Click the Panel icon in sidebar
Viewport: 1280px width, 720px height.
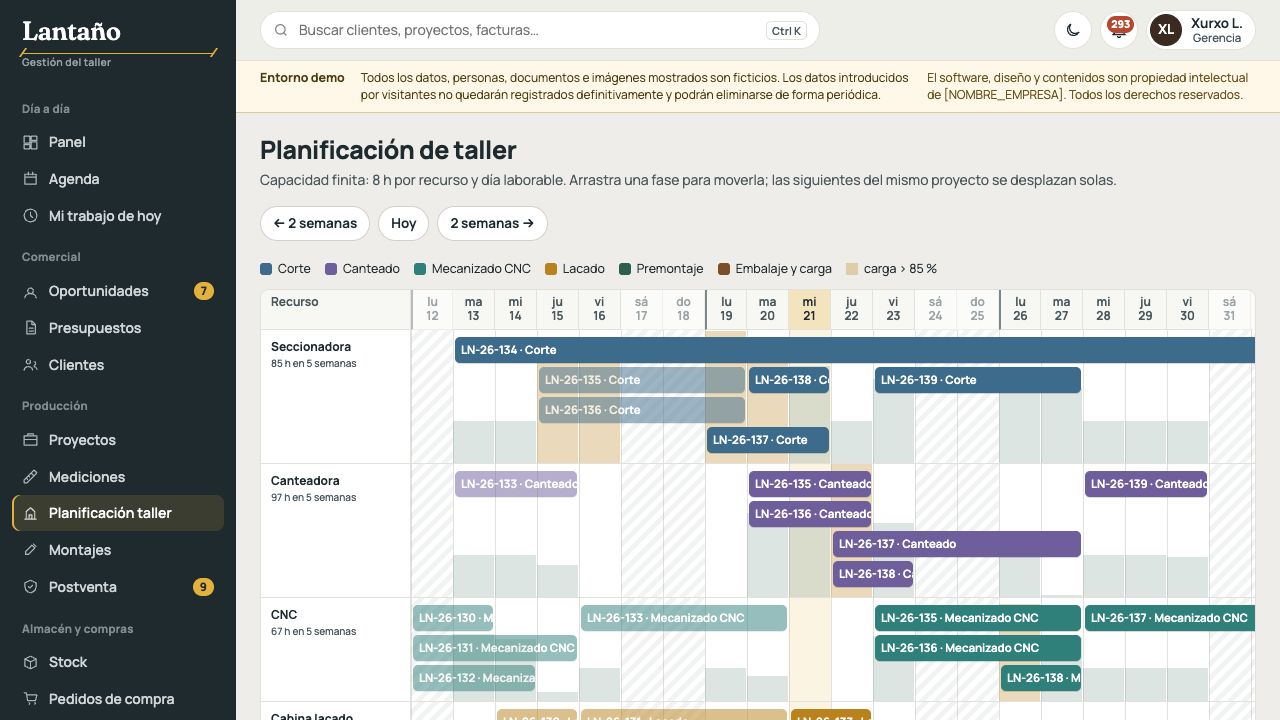(x=30, y=142)
